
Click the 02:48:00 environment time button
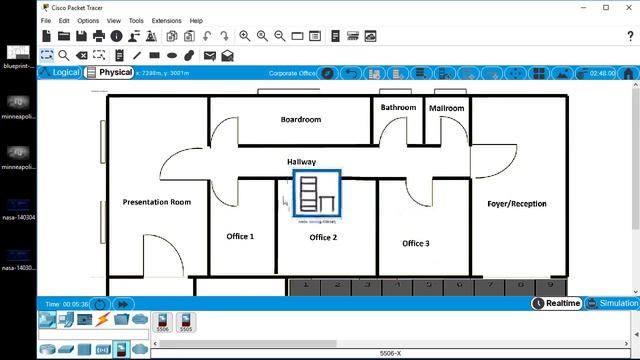596,73
